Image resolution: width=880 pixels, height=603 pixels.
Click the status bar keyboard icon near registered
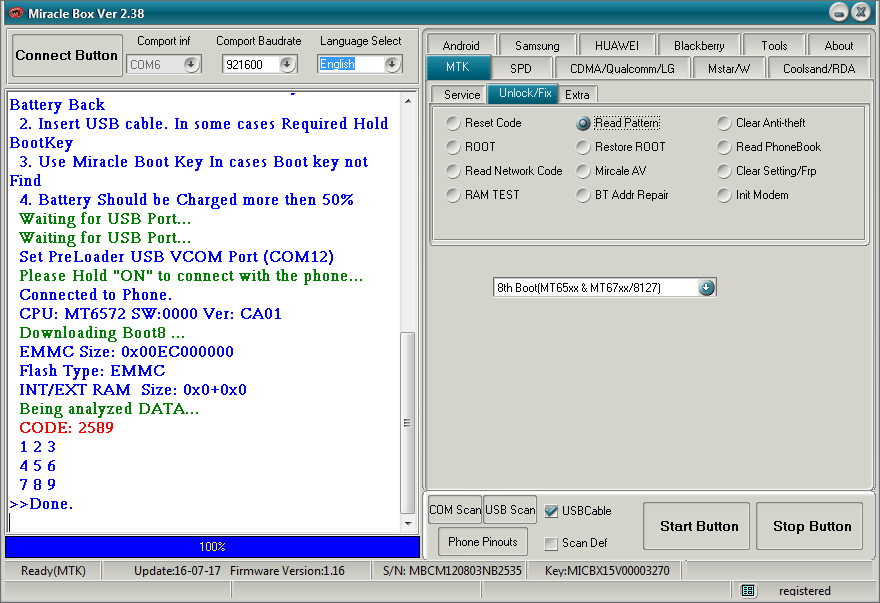coord(748,590)
